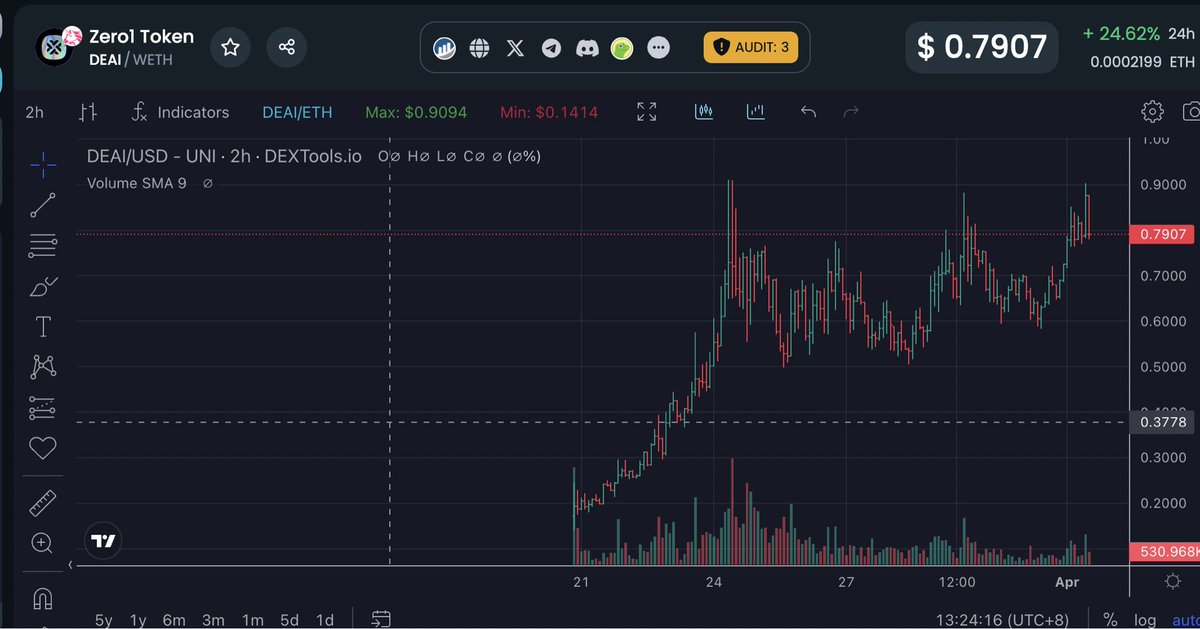The image size is (1200, 629).
Task: Select the brush drawing tool
Action: [x=43, y=287]
